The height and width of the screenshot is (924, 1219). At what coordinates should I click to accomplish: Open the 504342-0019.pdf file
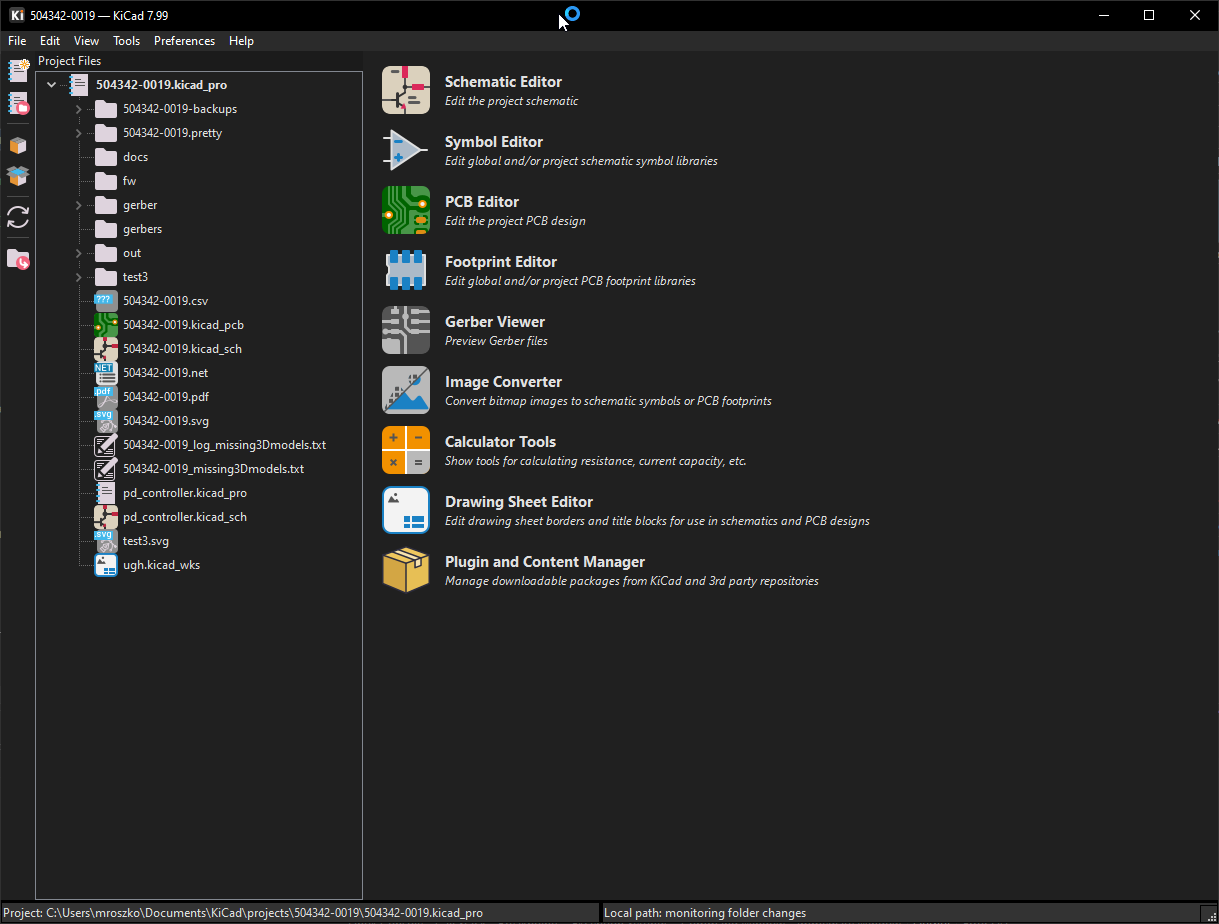tap(166, 396)
